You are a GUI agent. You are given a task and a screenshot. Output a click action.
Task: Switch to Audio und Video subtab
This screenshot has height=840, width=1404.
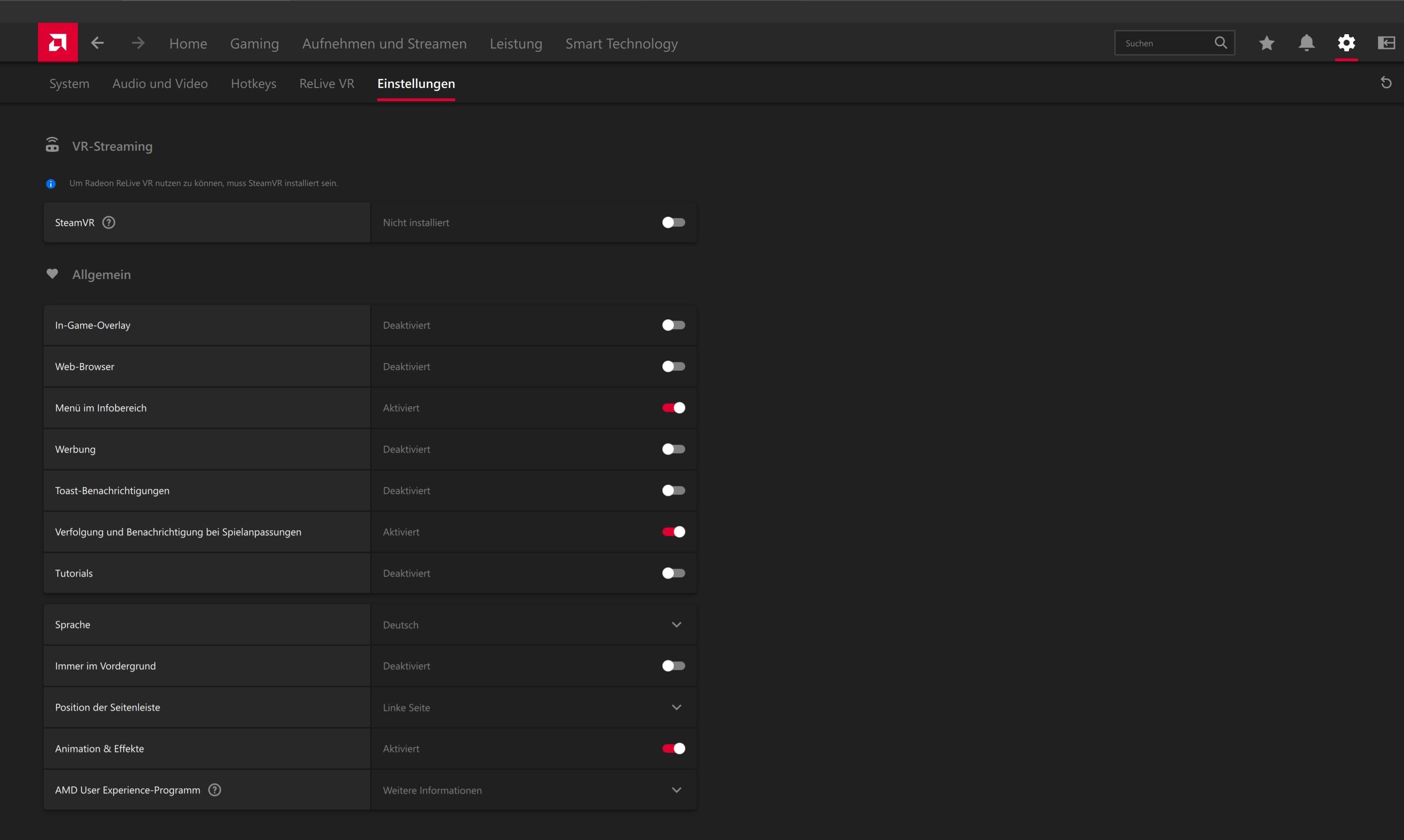[x=160, y=84]
